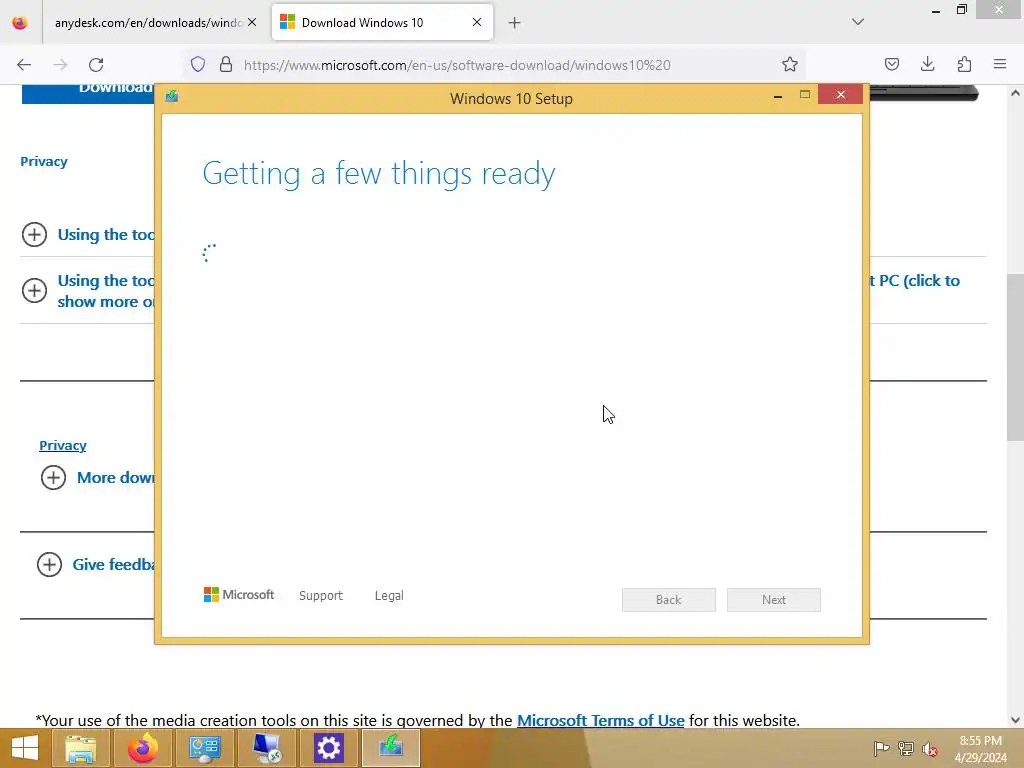The image size is (1024, 768).
Task: Open Legal link in setup window
Action: 389,596
